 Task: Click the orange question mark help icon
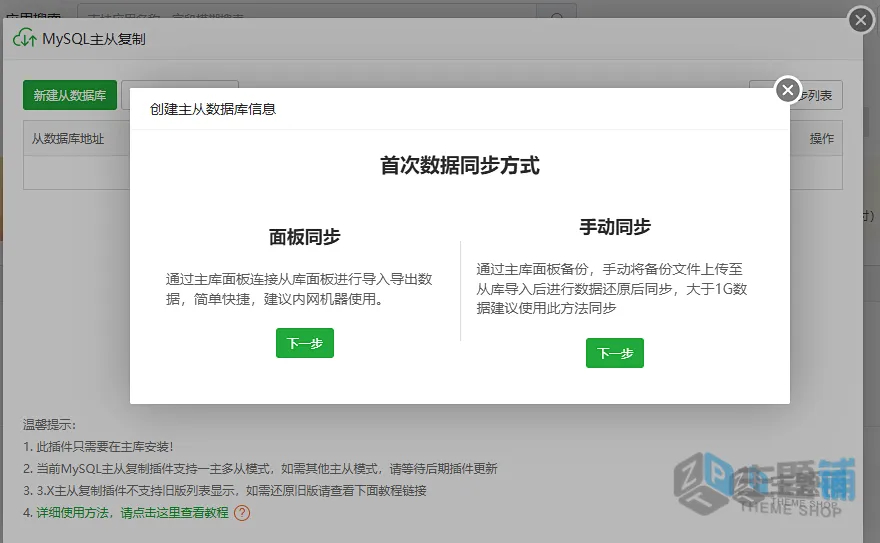(242, 513)
